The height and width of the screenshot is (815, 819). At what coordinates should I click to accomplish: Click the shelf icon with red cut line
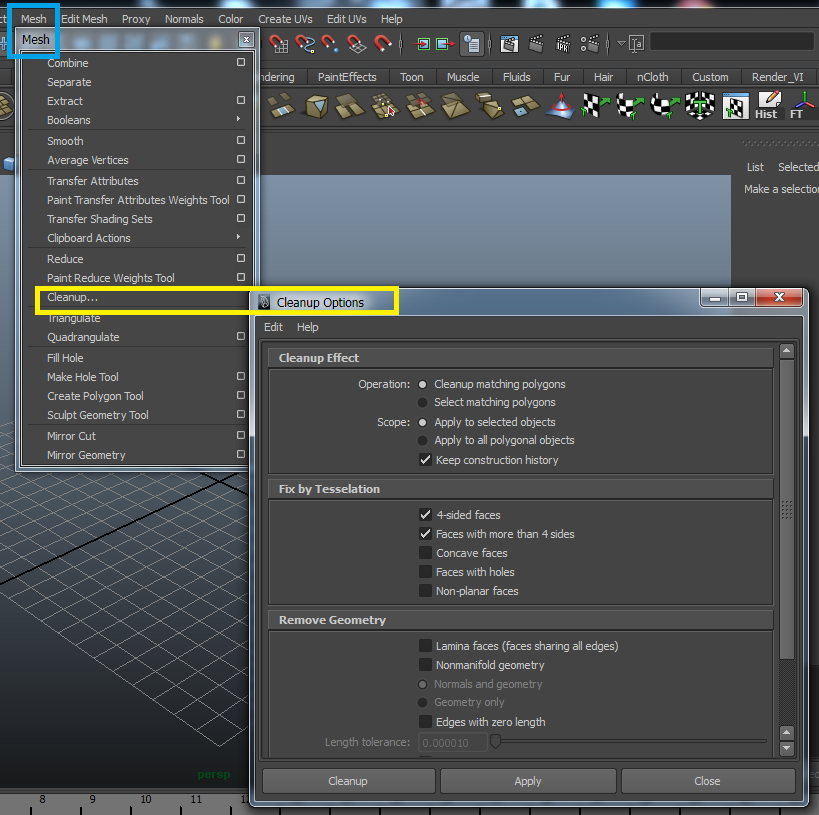(420, 106)
